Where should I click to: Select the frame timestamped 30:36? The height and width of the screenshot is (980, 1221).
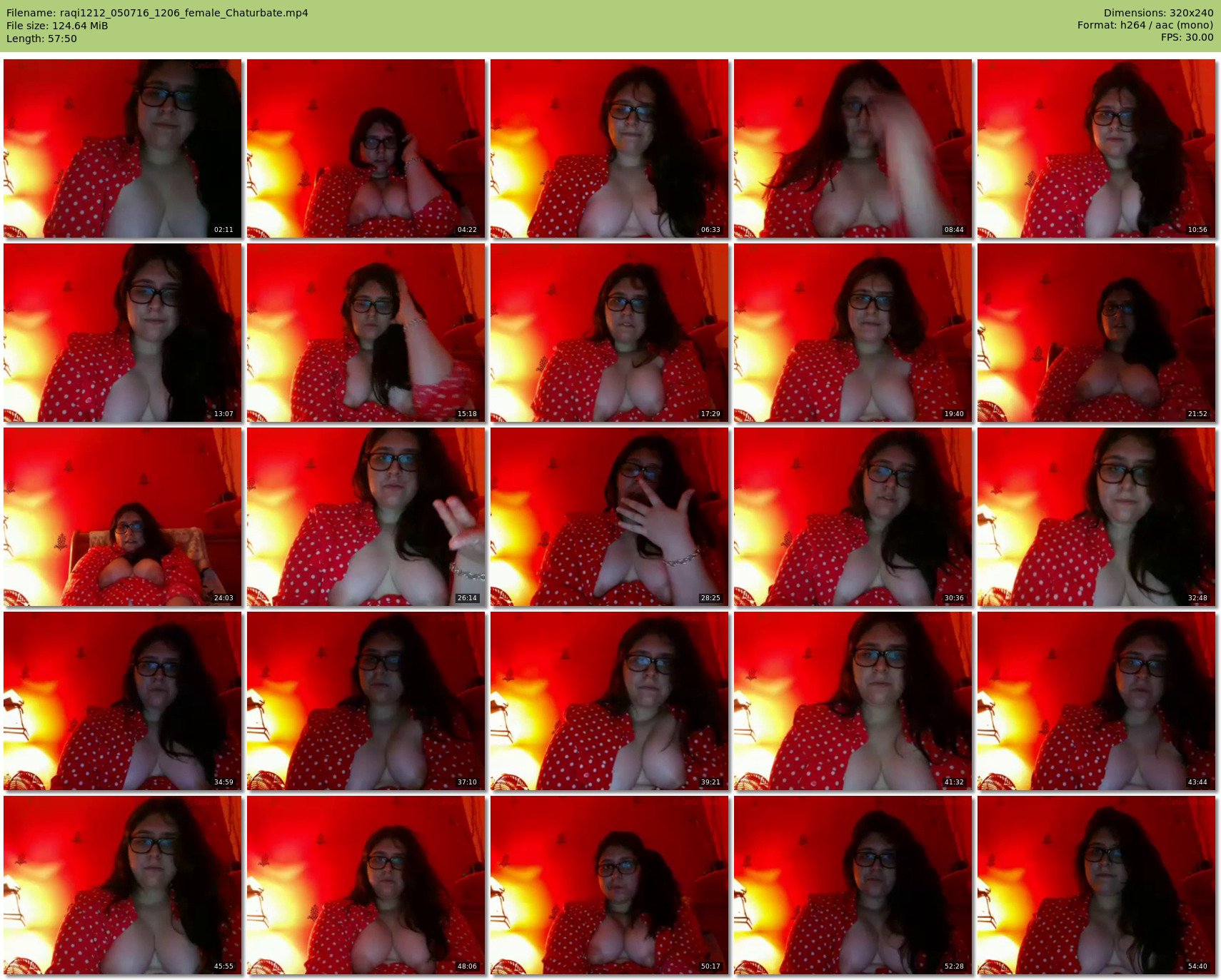click(x=853, y=517)
